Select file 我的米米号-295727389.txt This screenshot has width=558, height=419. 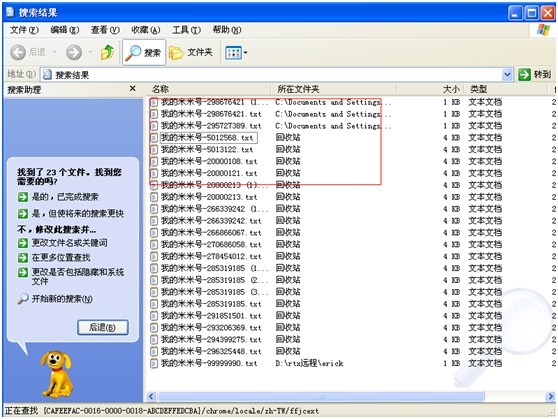click(x=211, y=126)
